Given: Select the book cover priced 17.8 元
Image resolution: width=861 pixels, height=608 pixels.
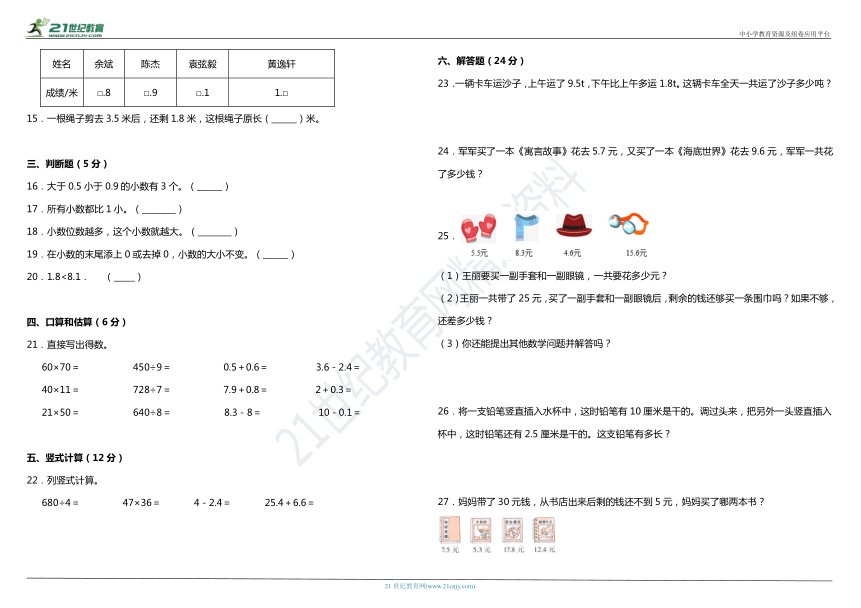Looking at the screenshot, I should pos(512,529).
